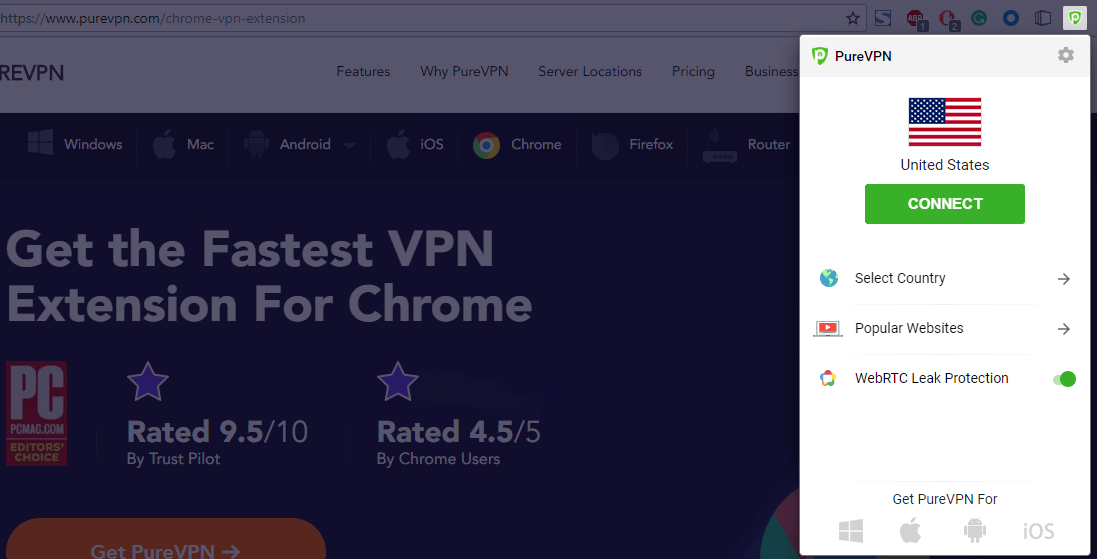Screen dimensions: 1097x559
Task: Expand Select Country arrow
Action: click(x=1063, y=279)
